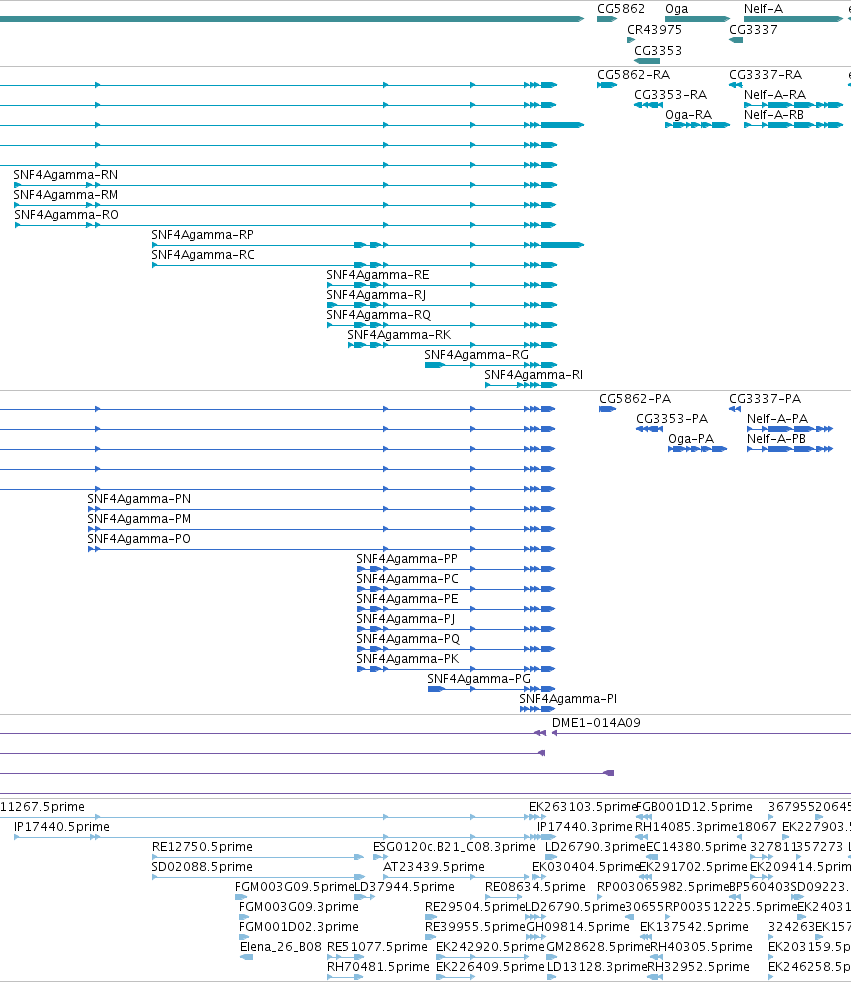Open EST FGM003G09.3prime
851x982 pixels.
click(299, 907)
